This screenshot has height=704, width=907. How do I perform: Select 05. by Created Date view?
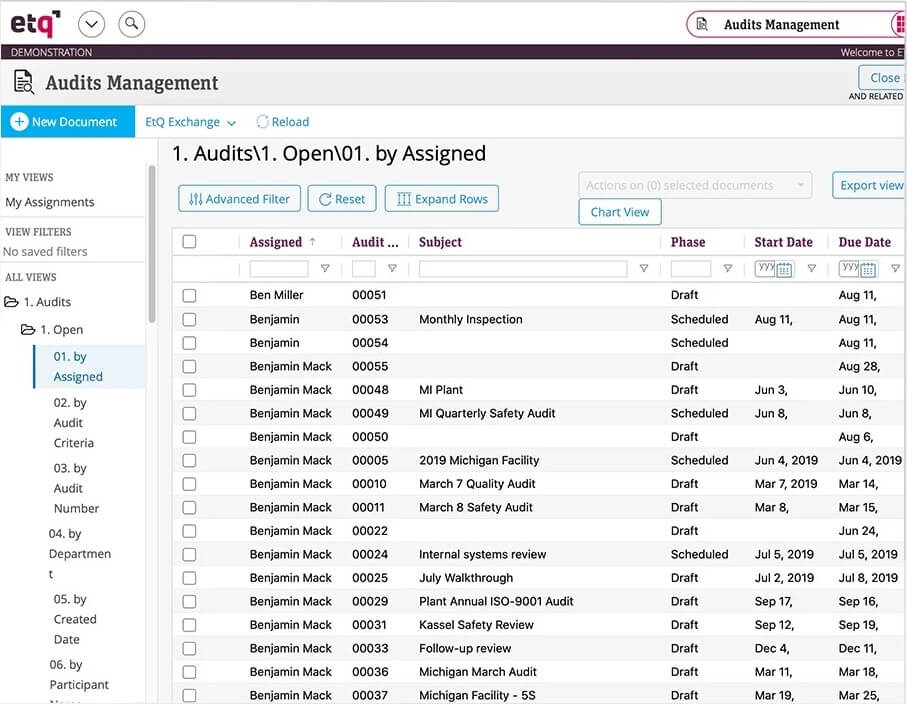(75, 619)
